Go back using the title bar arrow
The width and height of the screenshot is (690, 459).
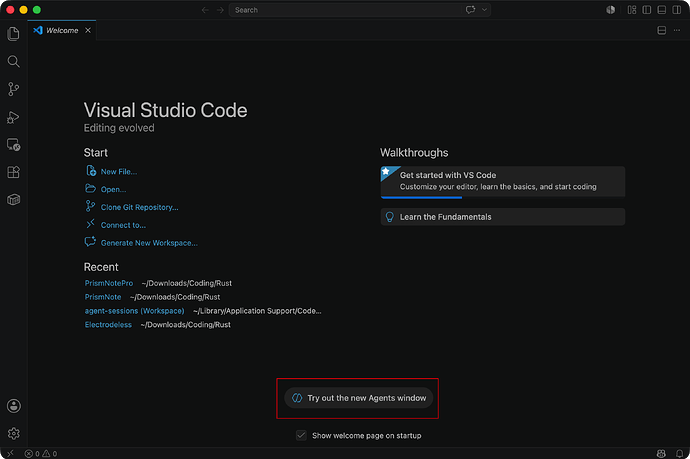(205, 10)
